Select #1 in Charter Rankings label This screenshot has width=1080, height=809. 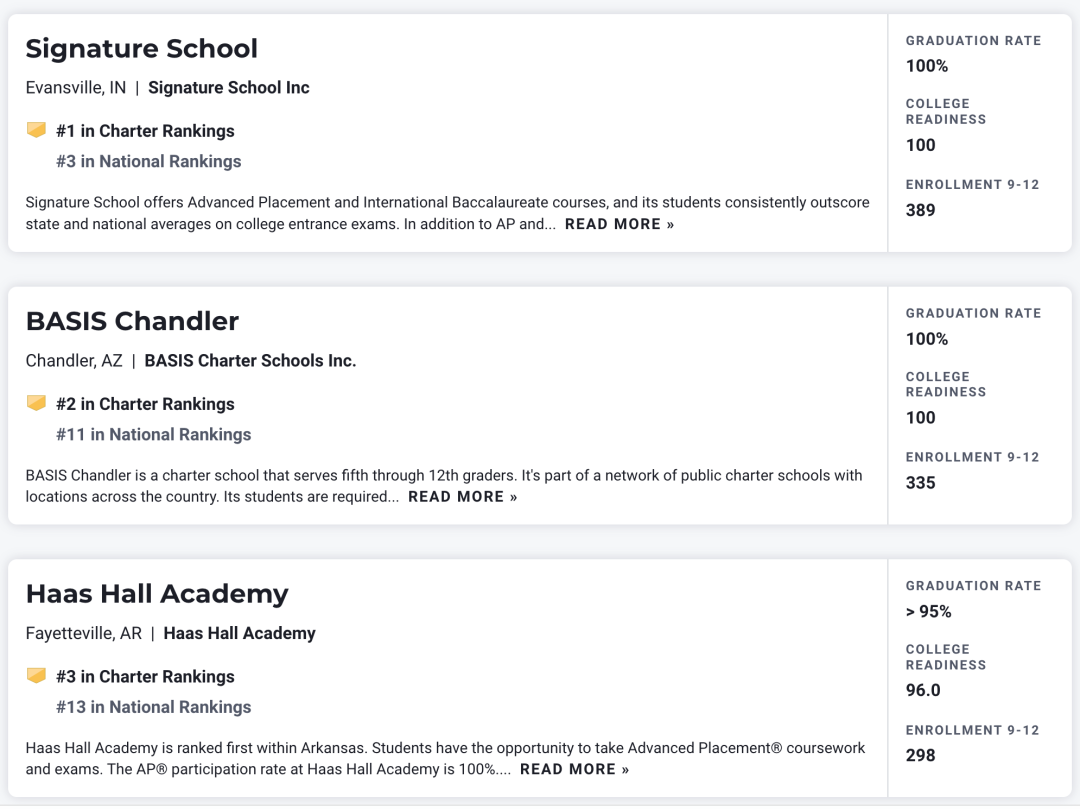point(145,131)
